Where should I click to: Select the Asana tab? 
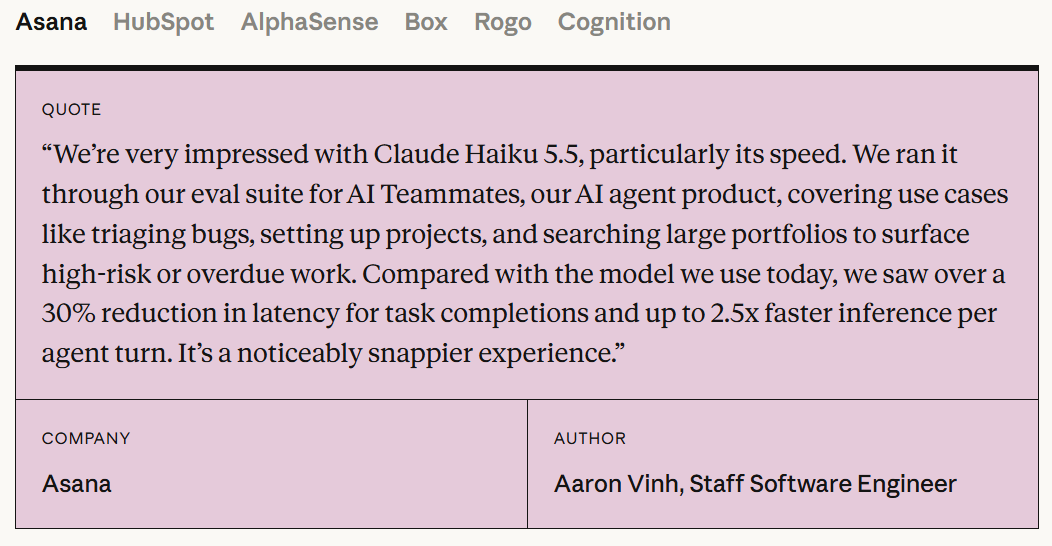[51, 22]
